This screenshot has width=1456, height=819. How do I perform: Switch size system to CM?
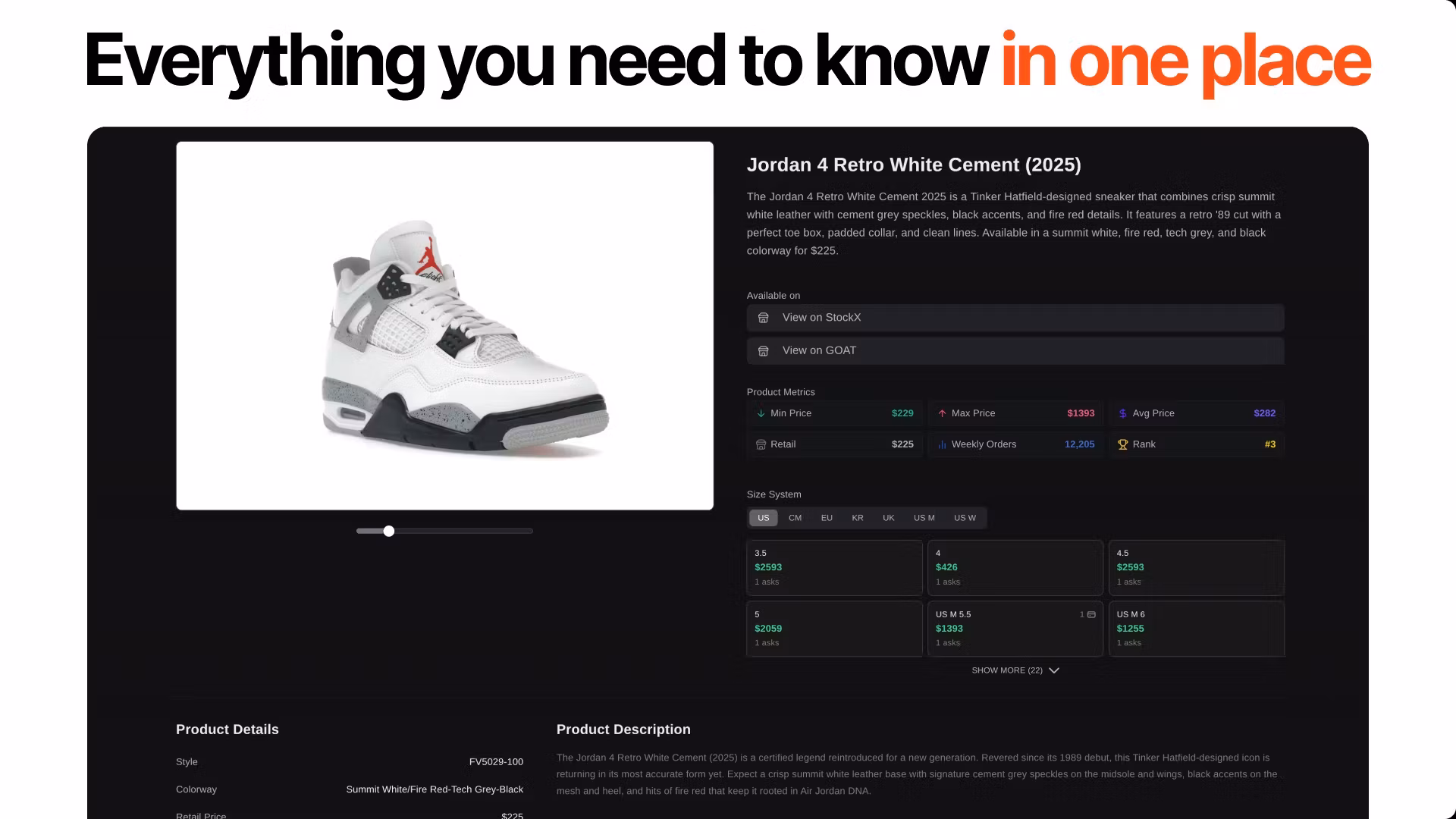795,518
